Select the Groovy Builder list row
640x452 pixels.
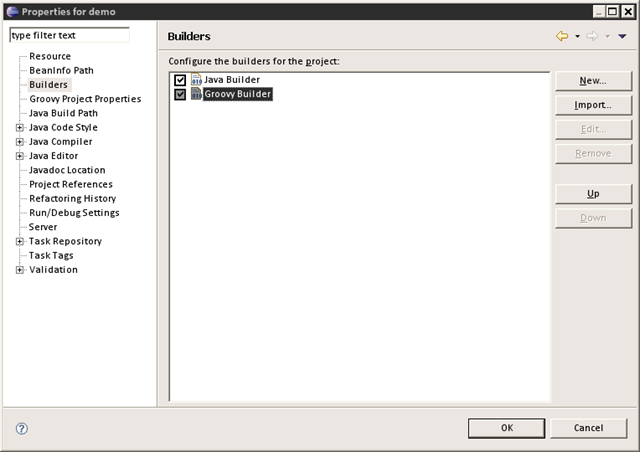tap(237, 94)
